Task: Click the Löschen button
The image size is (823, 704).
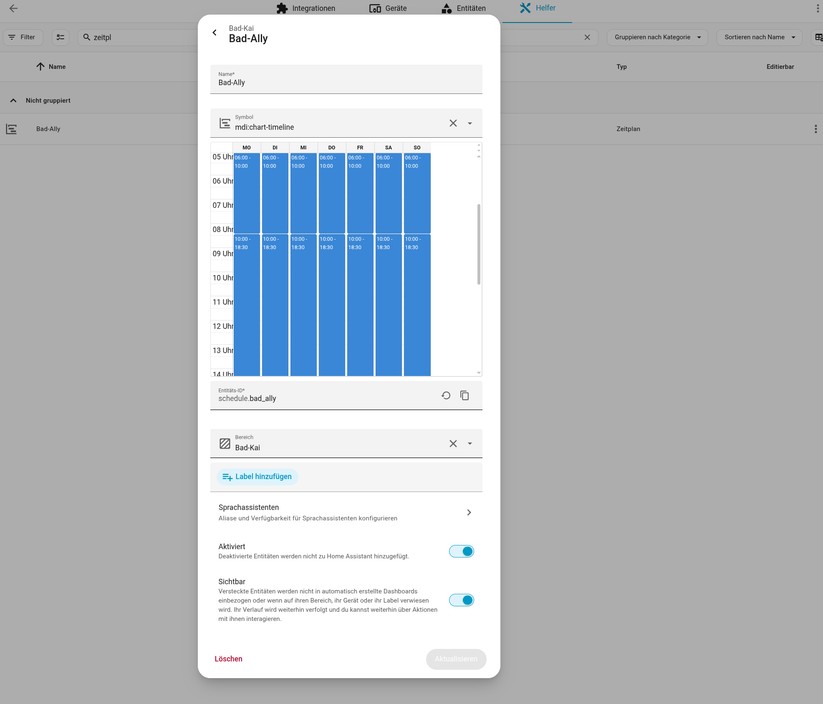Action: click(x=228, y=659)
